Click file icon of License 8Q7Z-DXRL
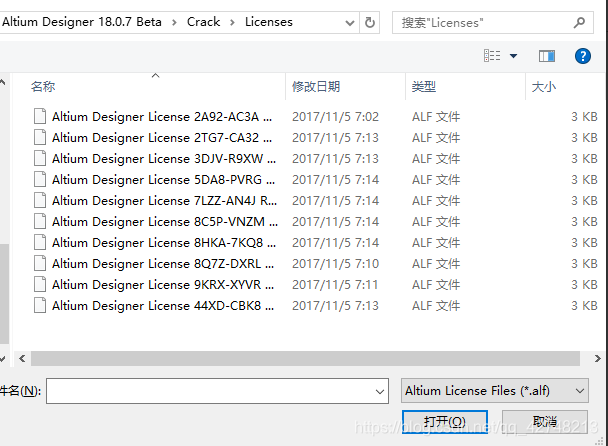This screenshot has height=446, width=608. click(40, 263)
